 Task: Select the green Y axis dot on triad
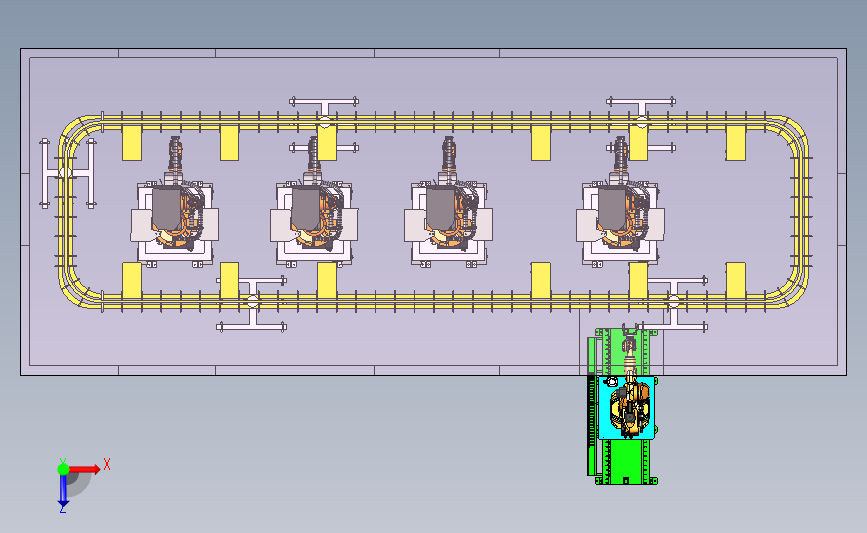click(x=63, y=469)
